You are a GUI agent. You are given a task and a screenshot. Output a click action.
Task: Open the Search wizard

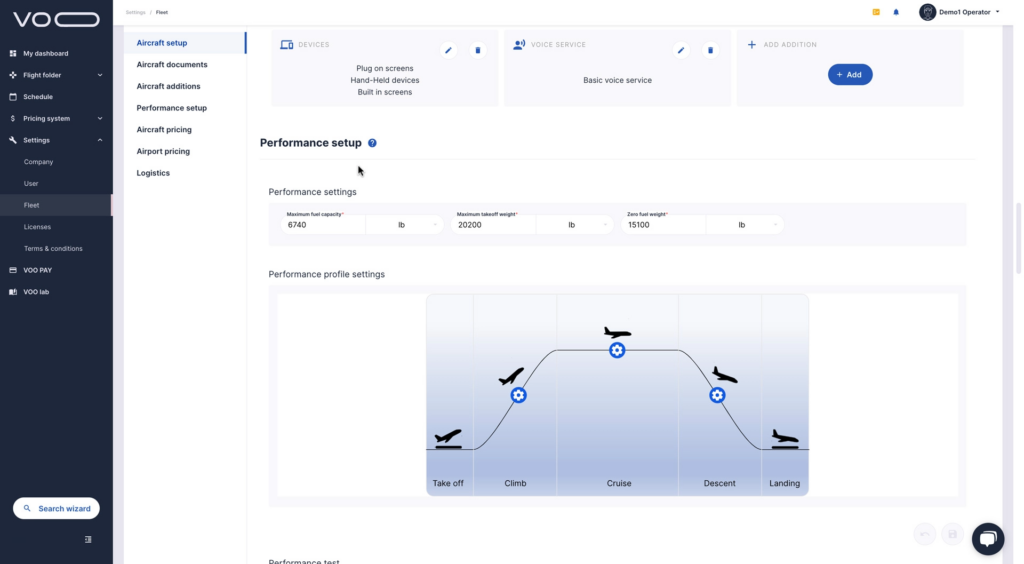(x=57, y=509)
